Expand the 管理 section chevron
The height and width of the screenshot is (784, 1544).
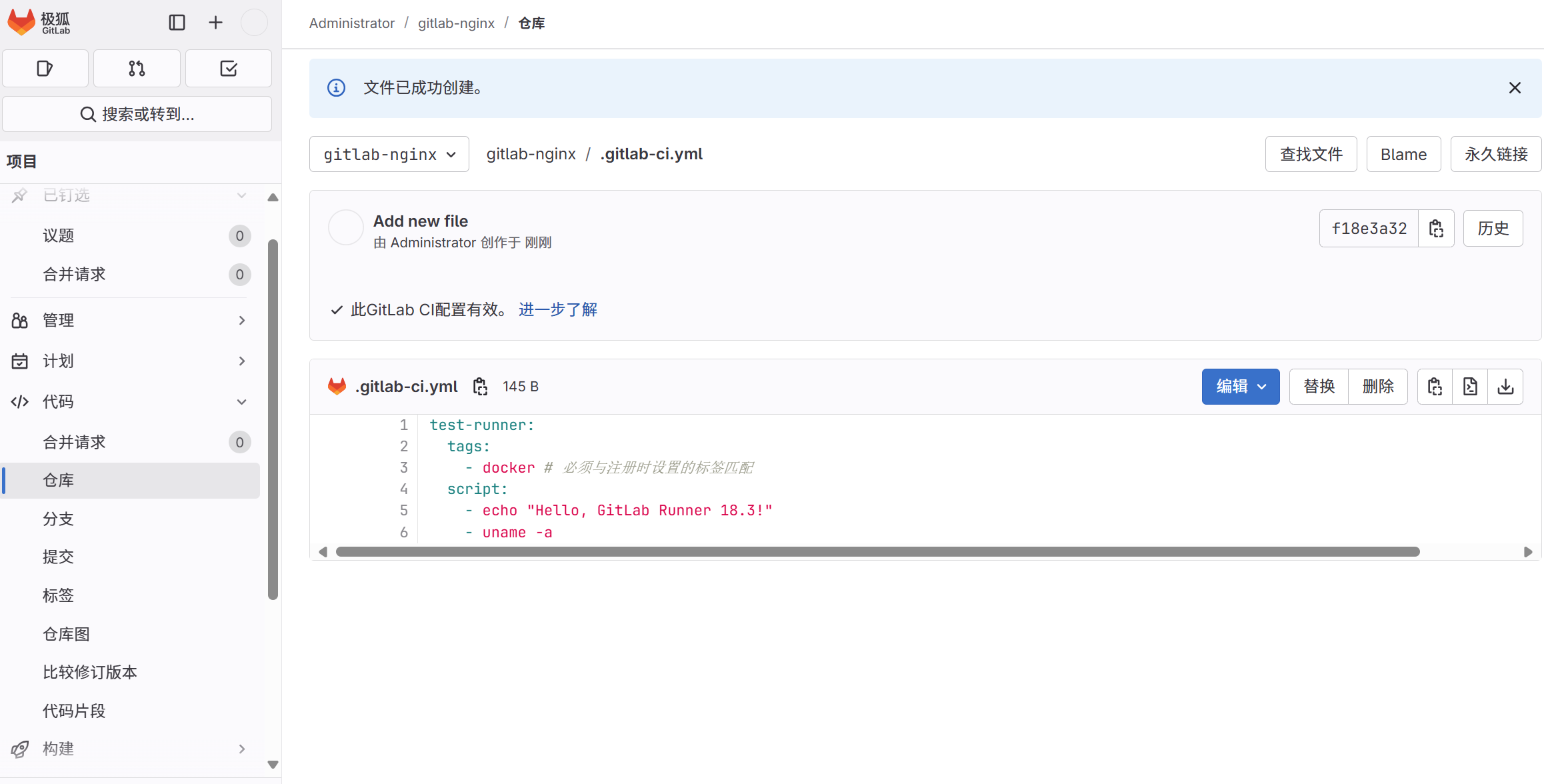tap(241, 321)
